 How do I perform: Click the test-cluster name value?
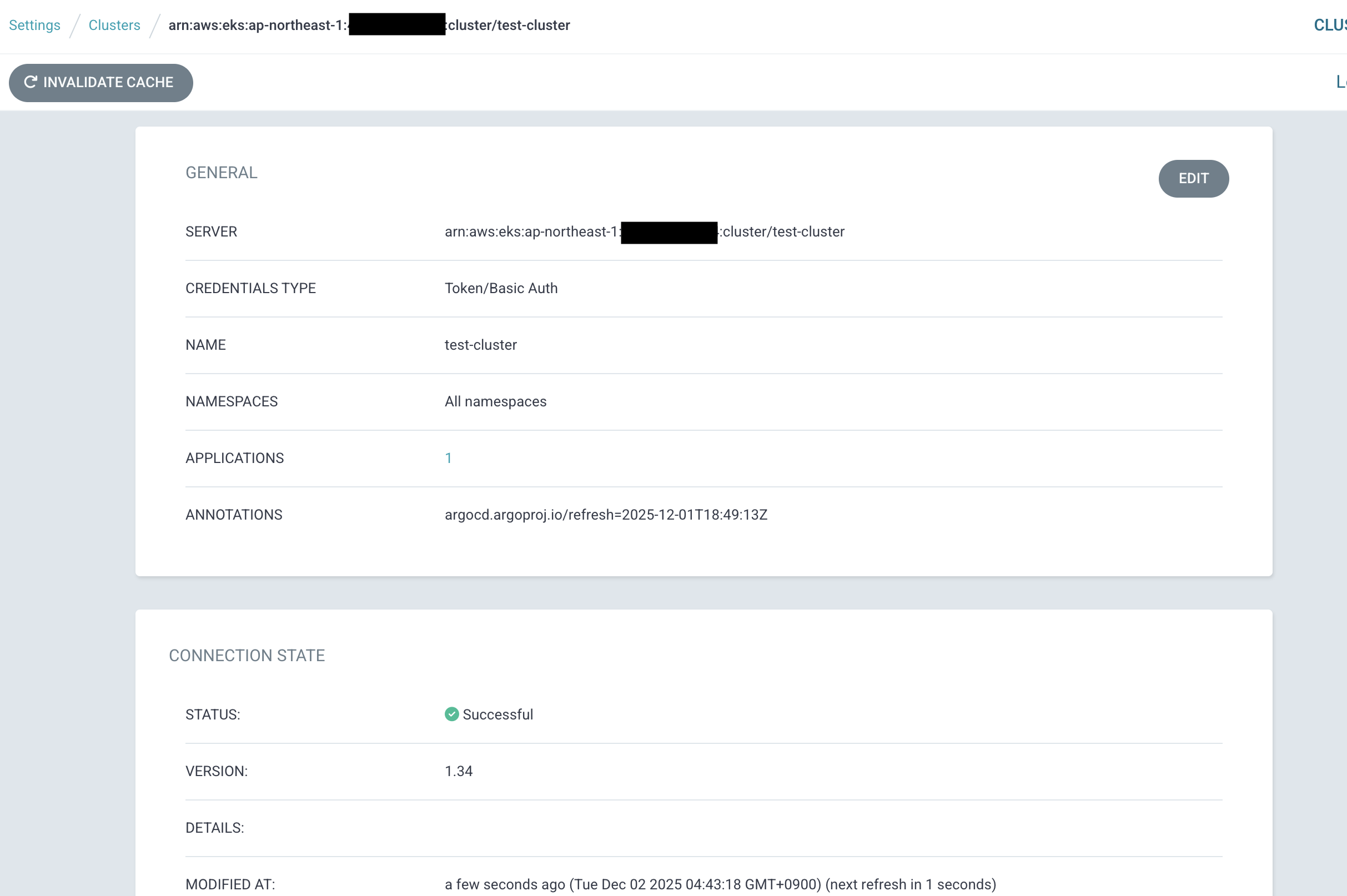click(x=481, y=345)
